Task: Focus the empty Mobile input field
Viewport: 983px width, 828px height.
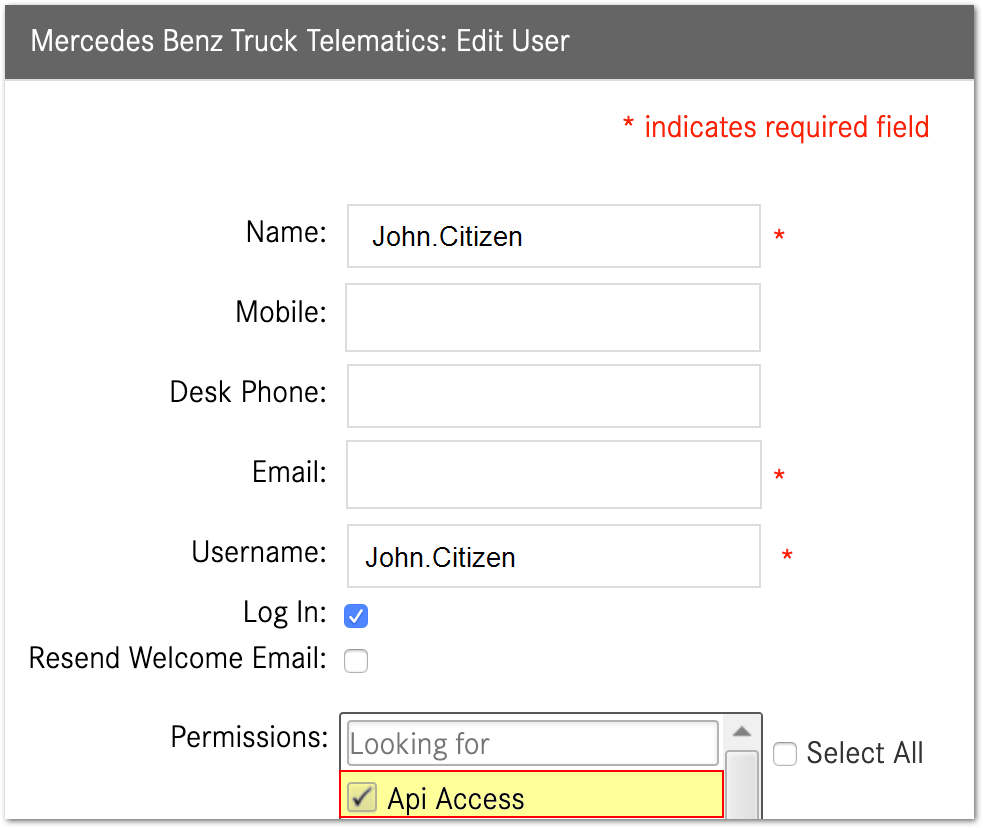Action: [553, 318]
